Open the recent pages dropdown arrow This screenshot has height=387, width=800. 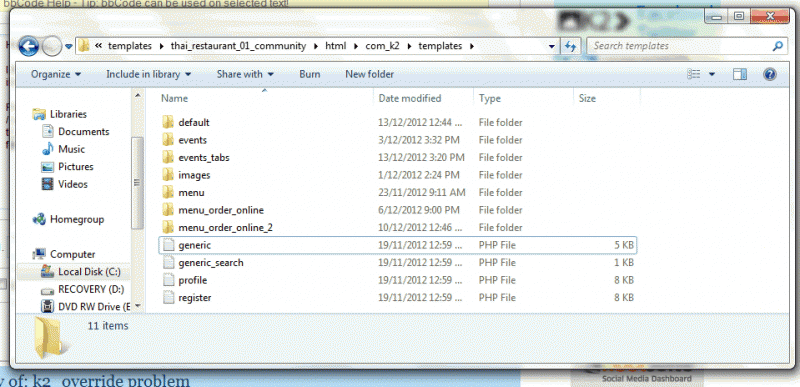point(68,47)
